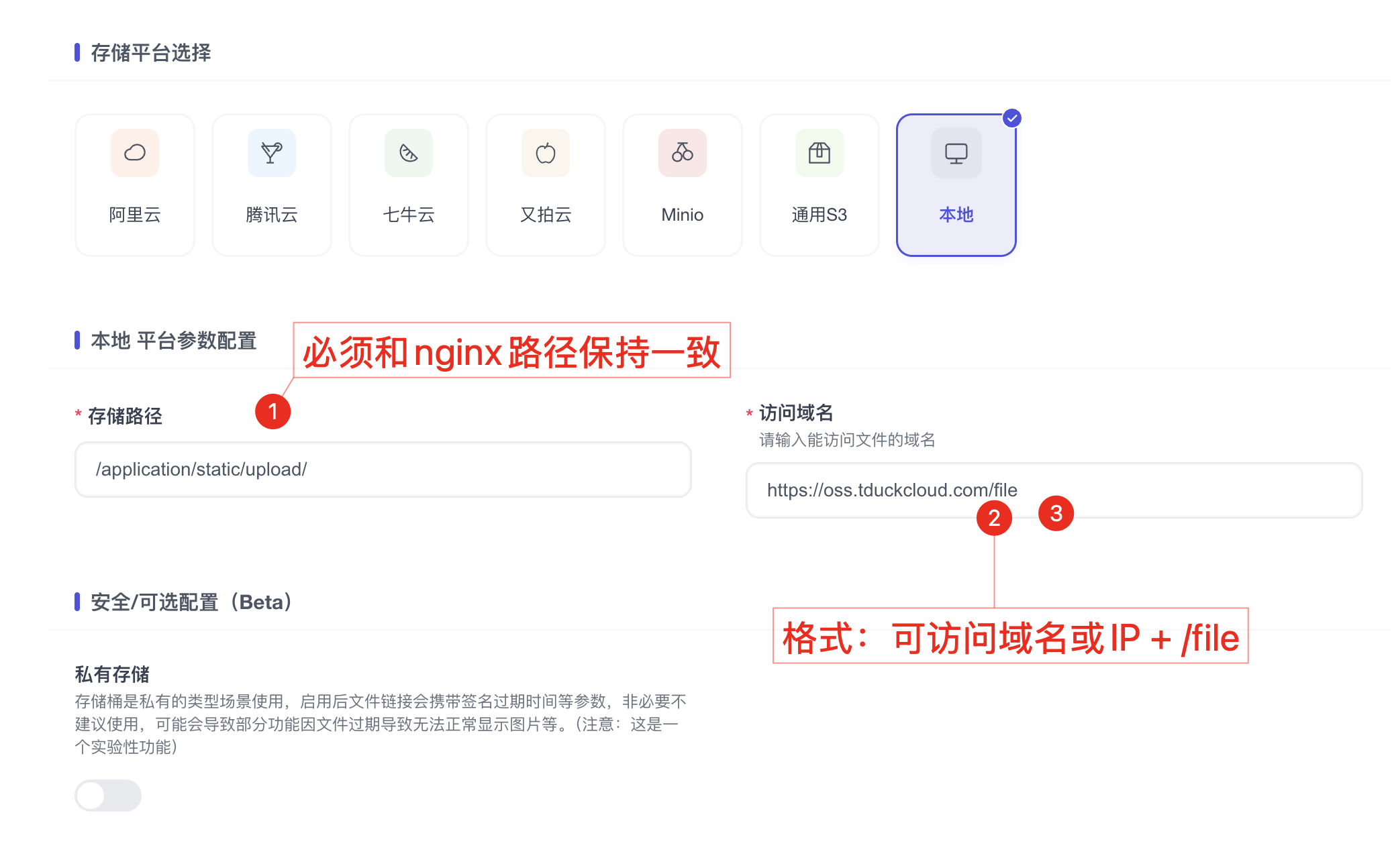Click the 腾讯云 cocktail glass icon

tap(272, 153)
